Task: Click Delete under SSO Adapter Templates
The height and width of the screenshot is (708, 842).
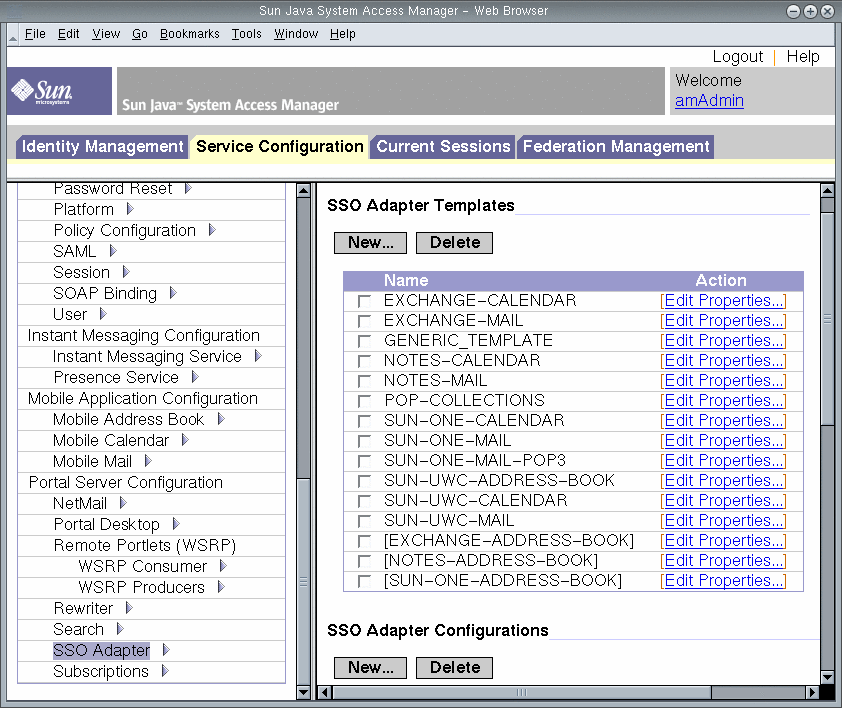Action: tap(454, 243)
